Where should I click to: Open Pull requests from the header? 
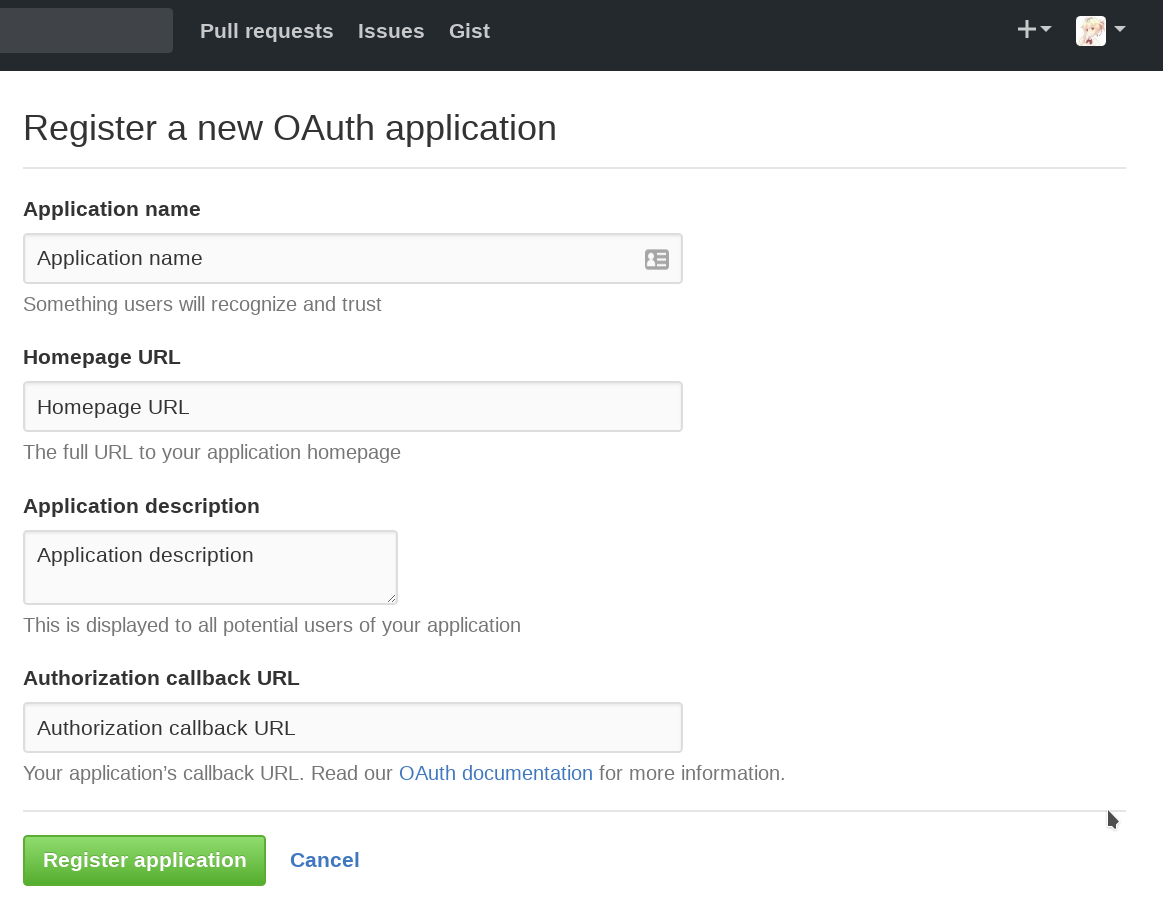point(266,31)
